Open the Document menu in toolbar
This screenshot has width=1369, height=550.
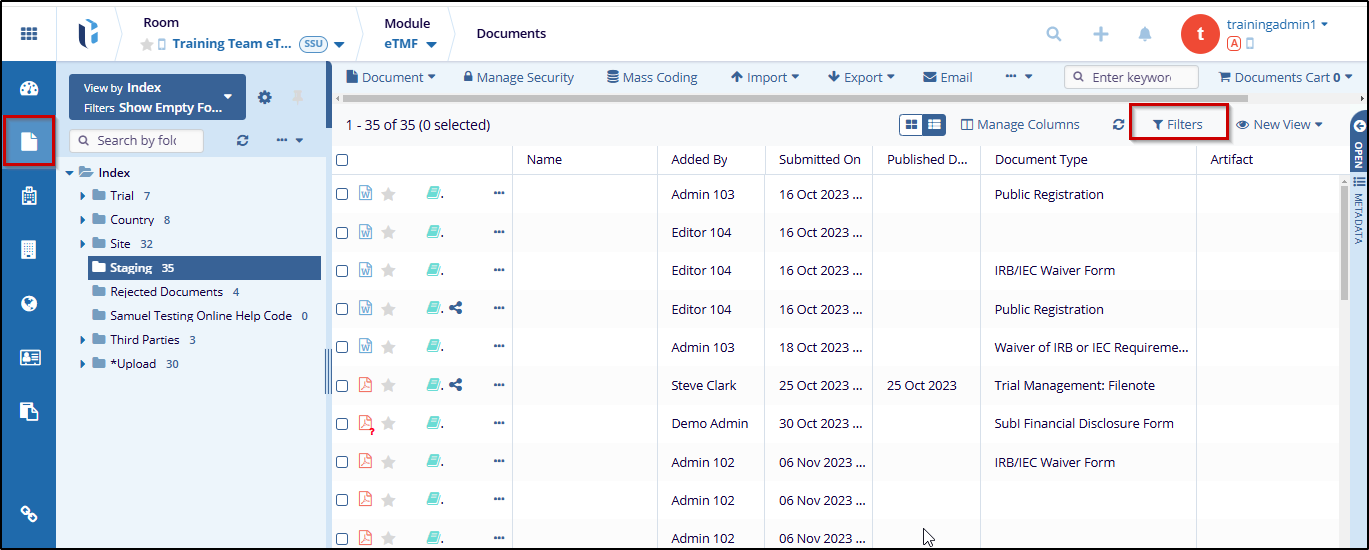click(x=390, y=77)
